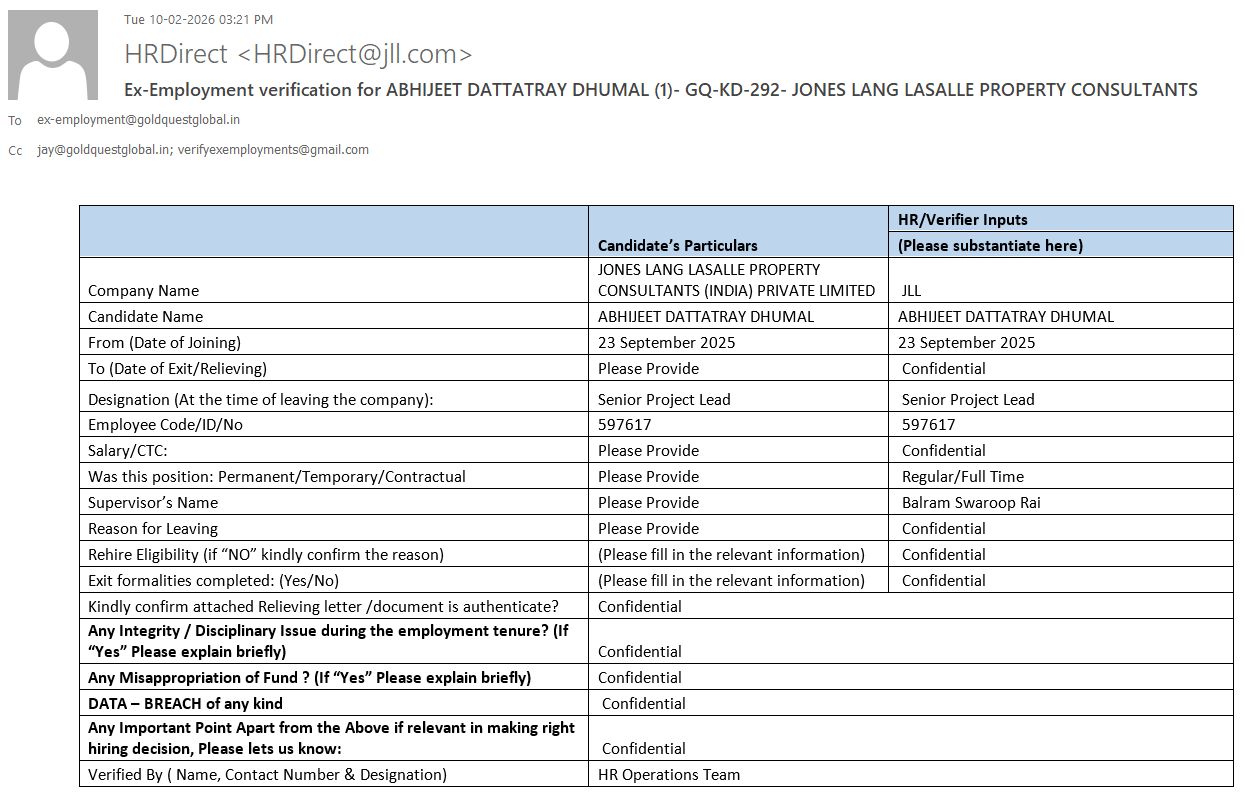The image size is (1245, 807).
Task: Click '597617' in the Candidate's Particulars column
Action: point(624,425)
